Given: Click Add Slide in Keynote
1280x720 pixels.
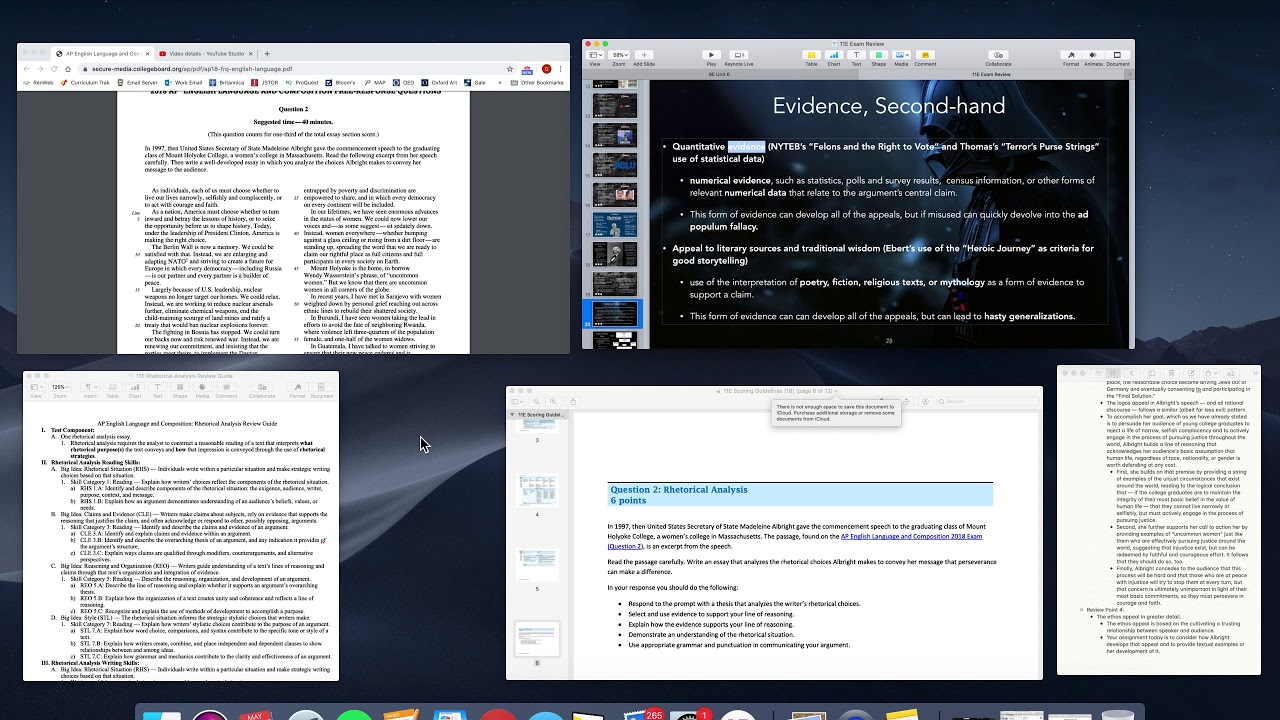Looking at the screenshot, I should click(644, 57).
